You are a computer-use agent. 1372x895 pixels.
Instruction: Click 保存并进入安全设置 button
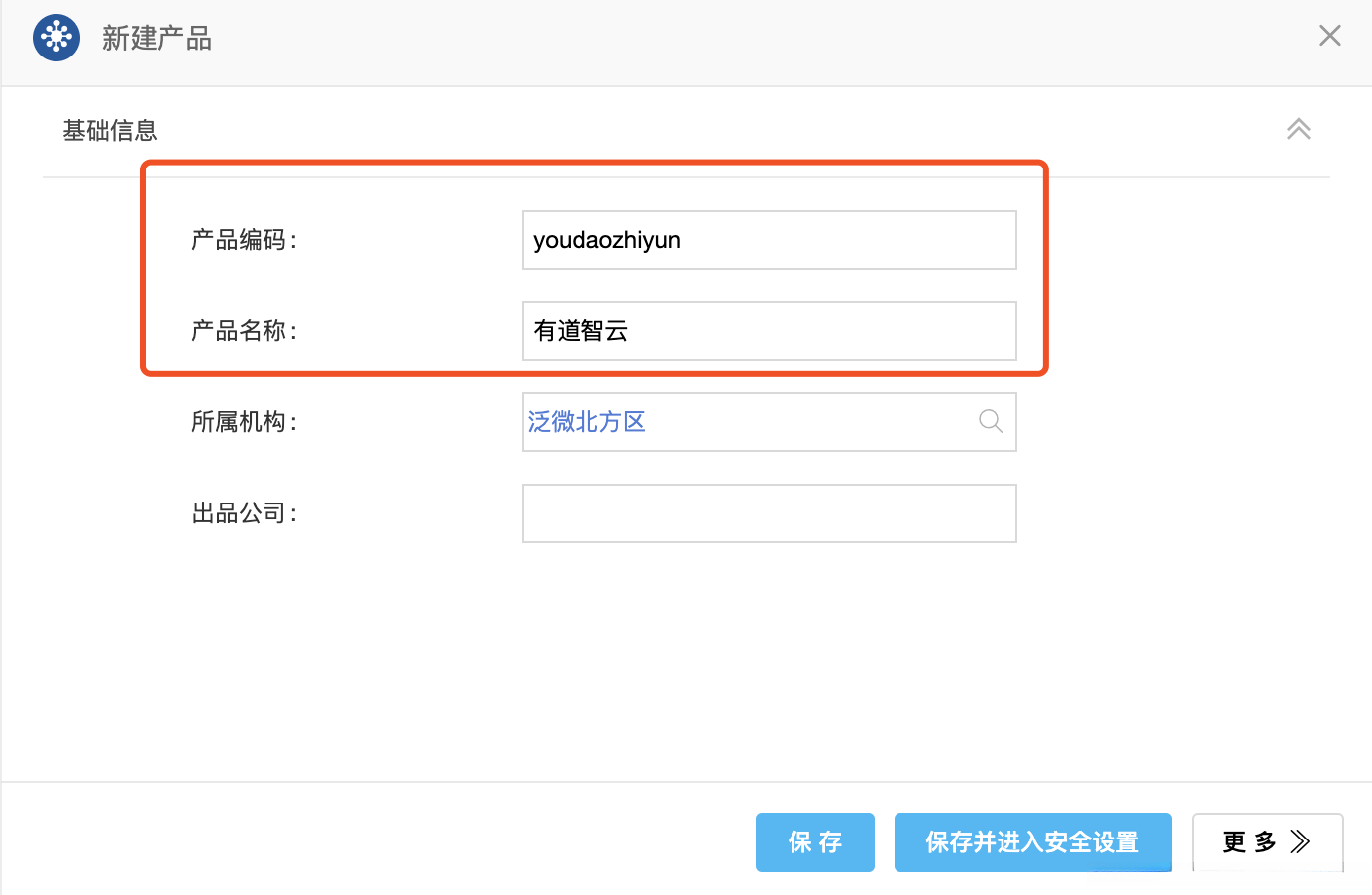coord(1032,842)
